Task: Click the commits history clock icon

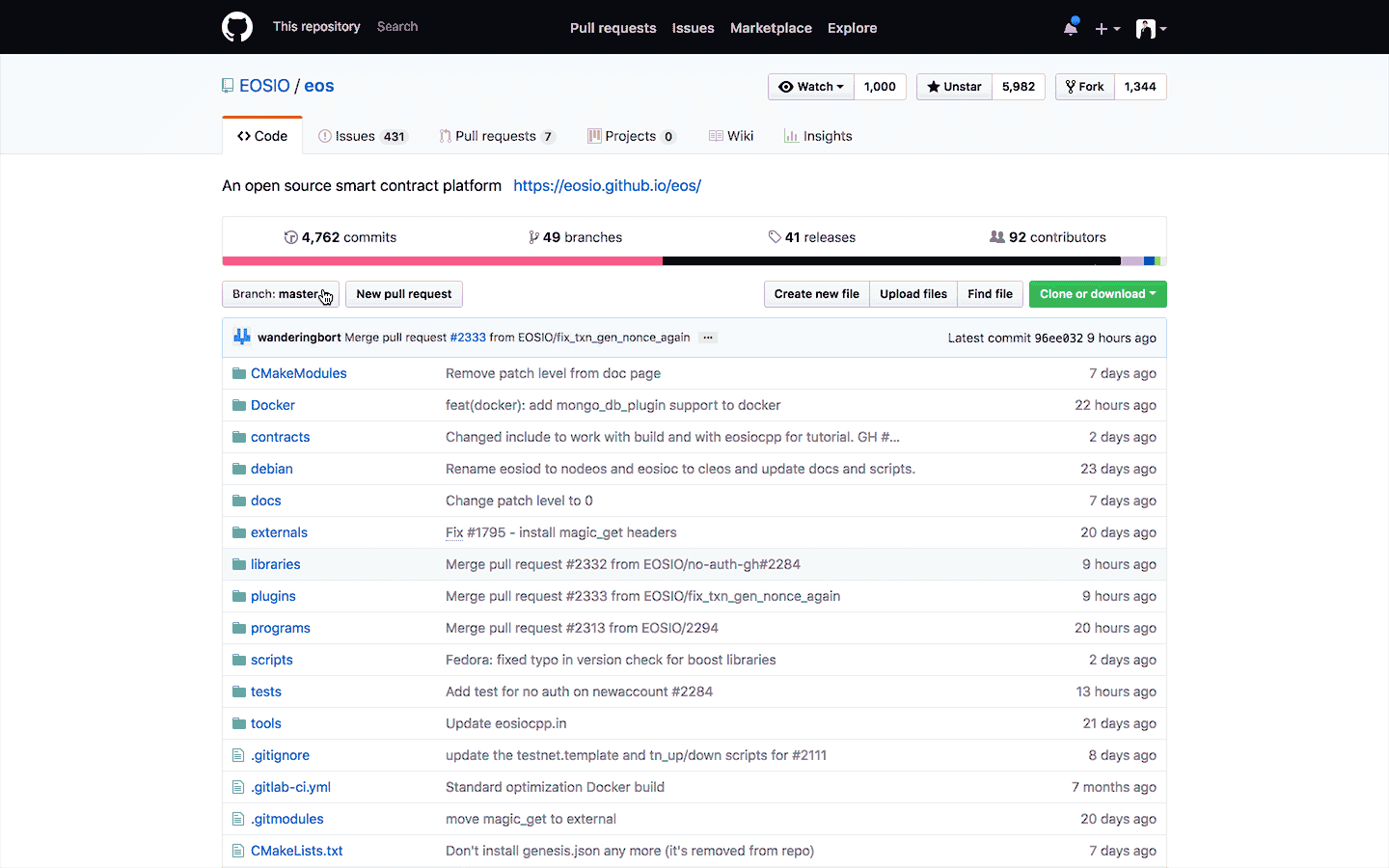Action: click(x=290, y=237)
